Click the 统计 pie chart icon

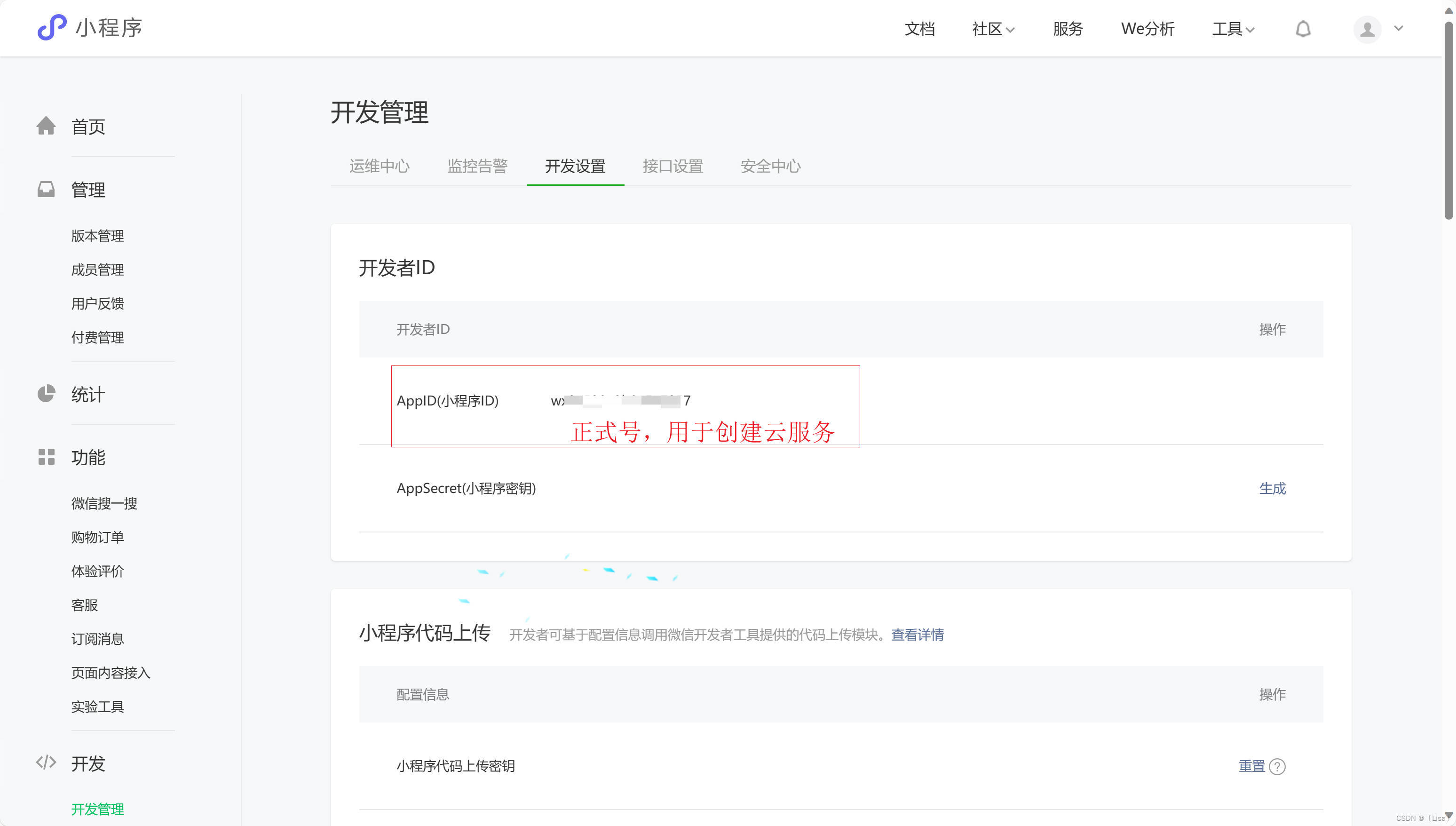[x=46, y=394]
